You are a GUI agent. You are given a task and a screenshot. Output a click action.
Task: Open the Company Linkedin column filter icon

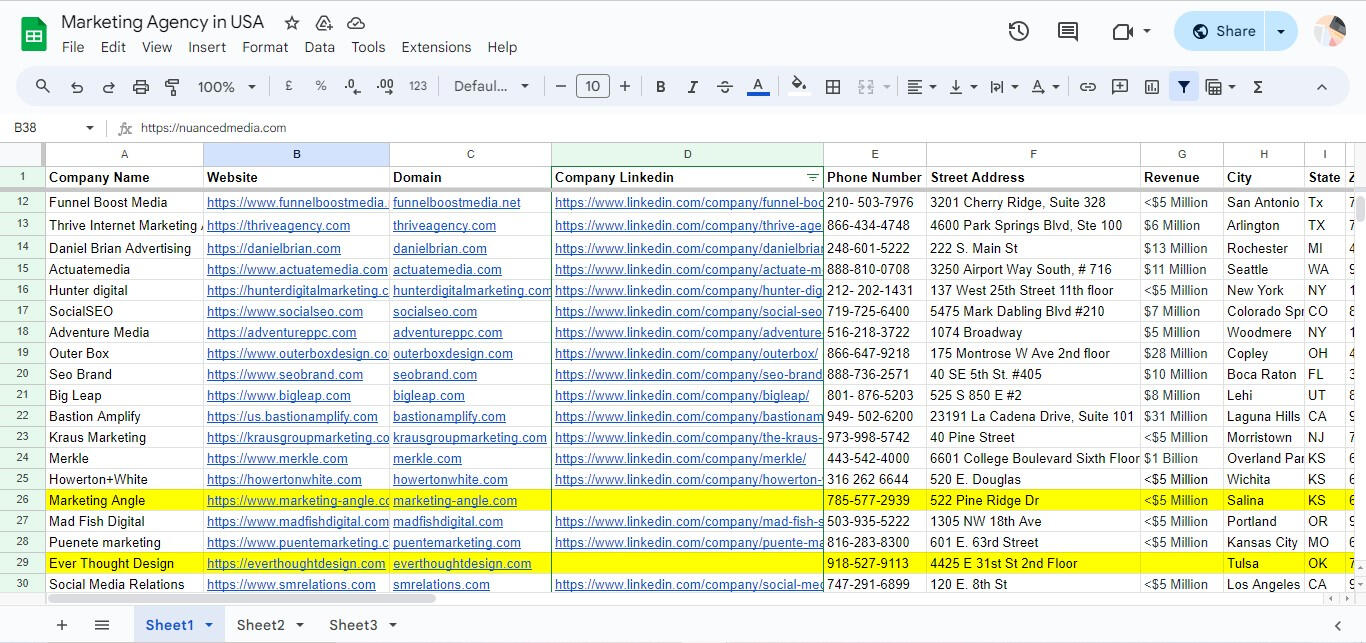coord(813,177)
